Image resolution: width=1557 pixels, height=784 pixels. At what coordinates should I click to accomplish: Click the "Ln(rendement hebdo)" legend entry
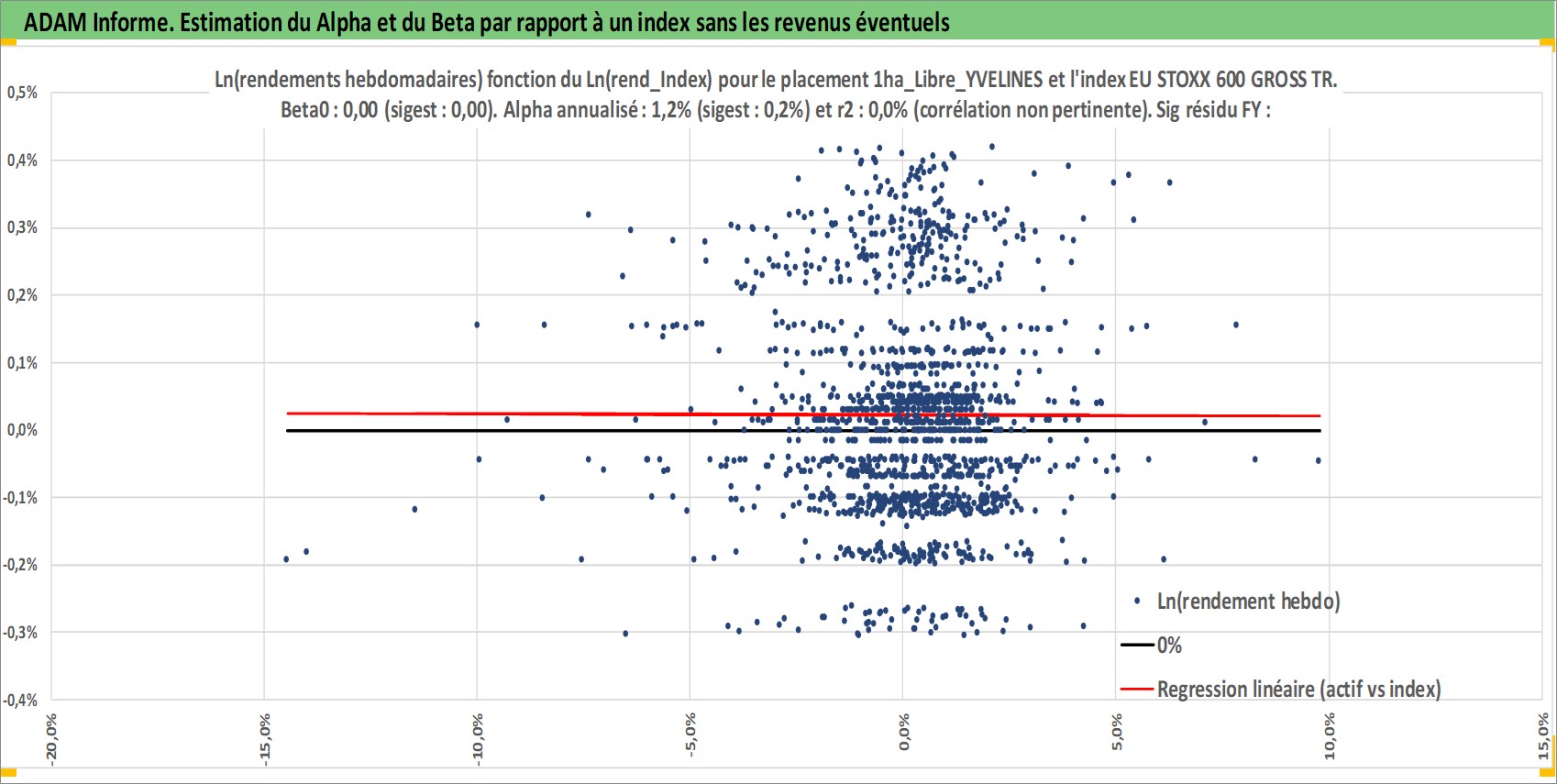(x=1248, y=602)
